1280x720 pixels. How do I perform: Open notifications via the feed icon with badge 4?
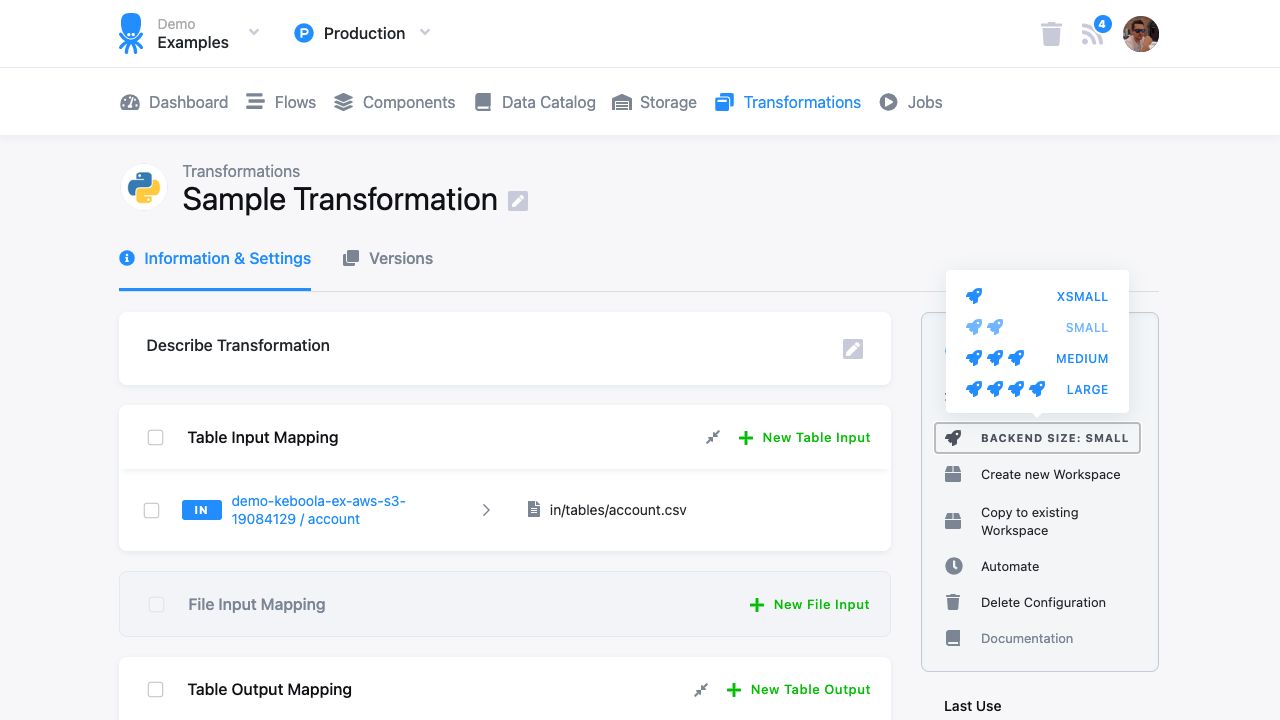pos(1092,33)
